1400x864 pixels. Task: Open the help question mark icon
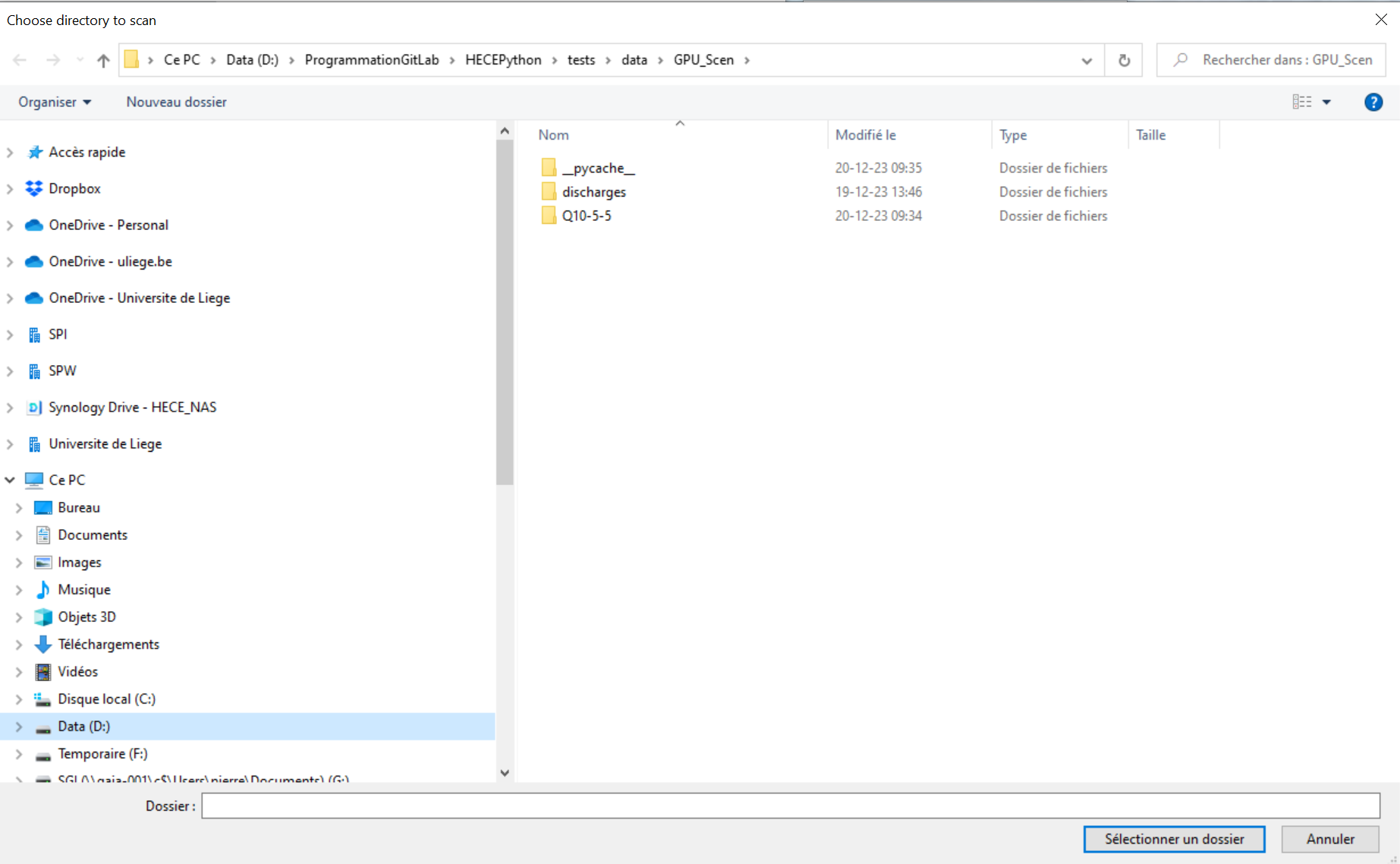[1373, 102]
